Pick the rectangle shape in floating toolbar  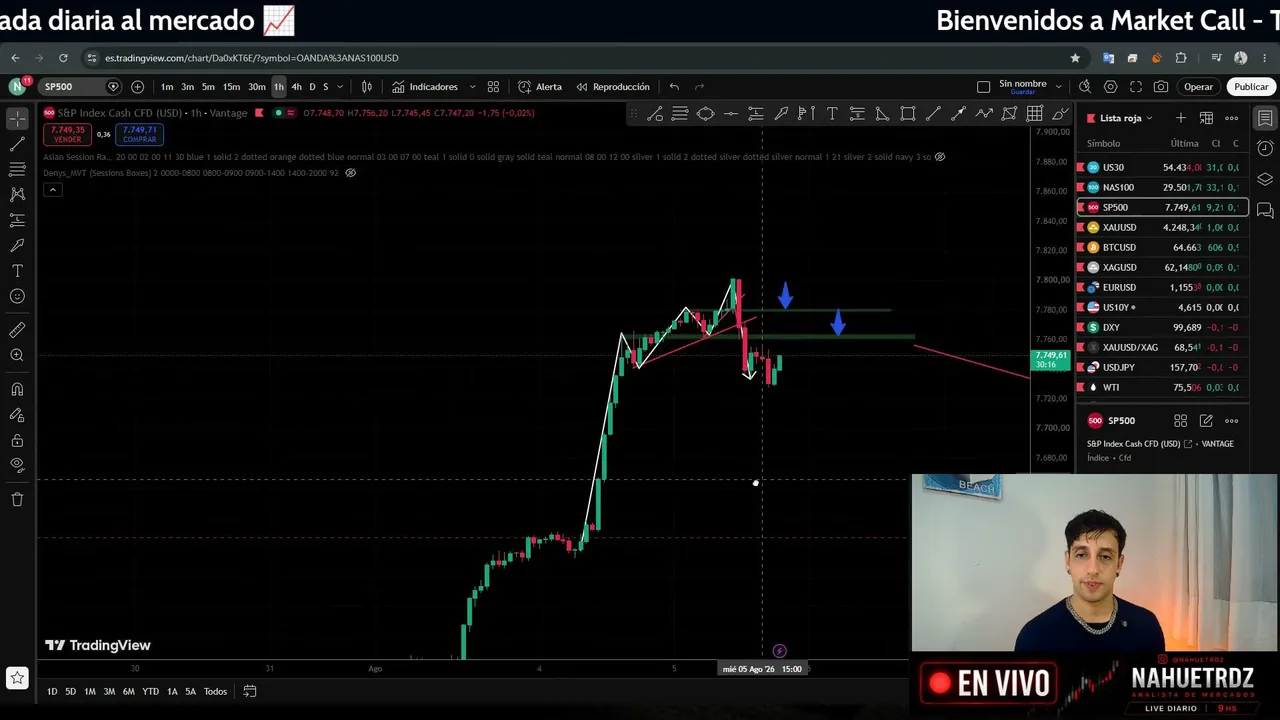908,114
